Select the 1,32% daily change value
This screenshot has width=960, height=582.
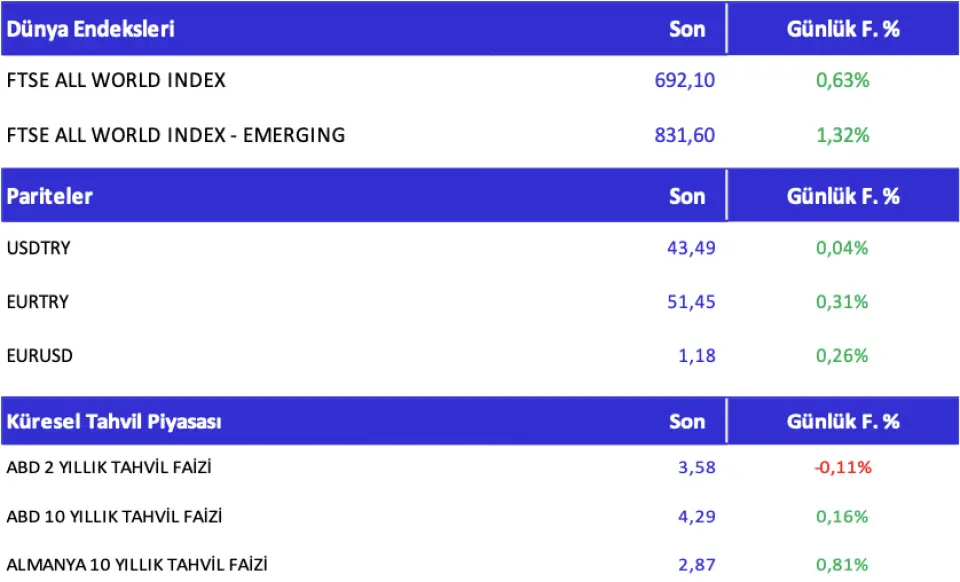843,135
